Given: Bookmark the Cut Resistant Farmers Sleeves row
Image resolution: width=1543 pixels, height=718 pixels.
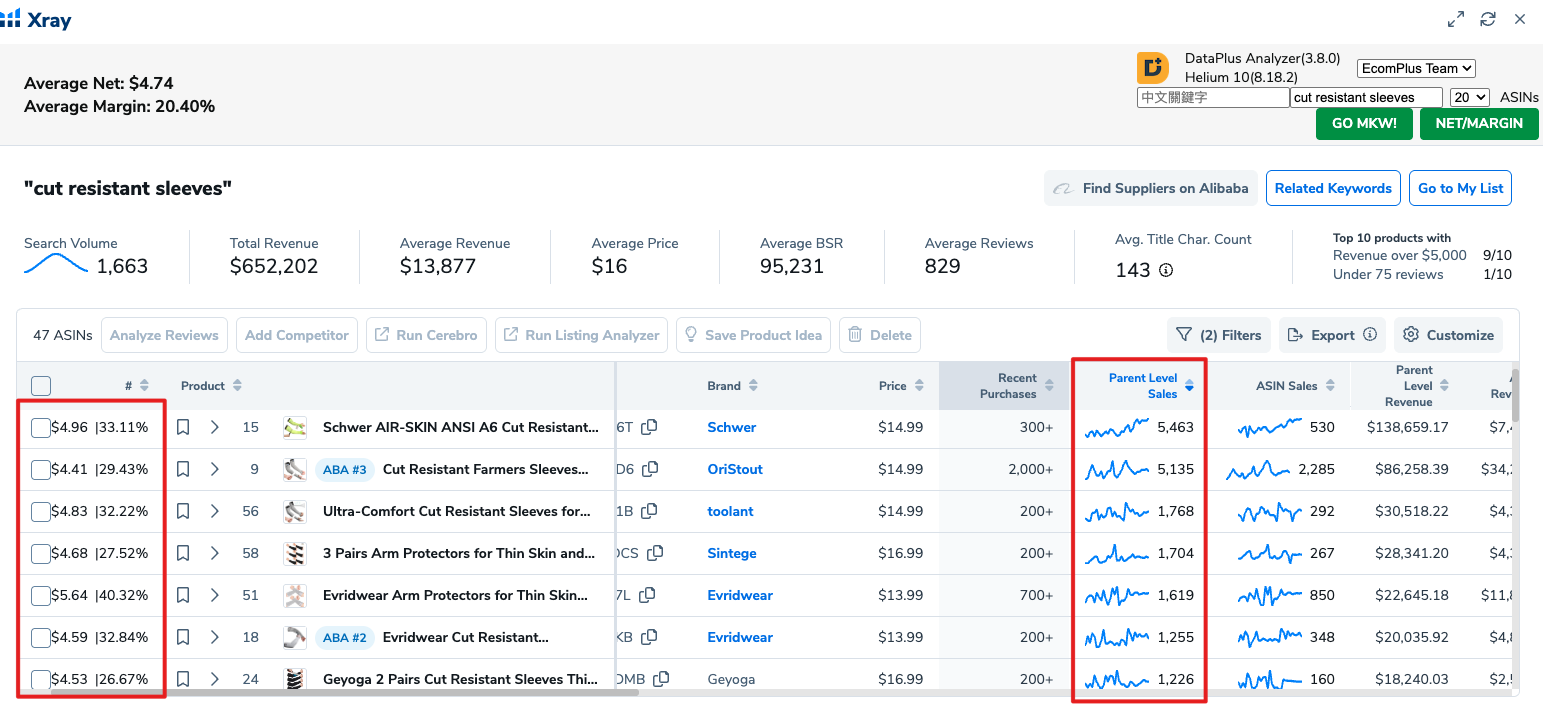Looking at the screenshot, I should point(183,469).
